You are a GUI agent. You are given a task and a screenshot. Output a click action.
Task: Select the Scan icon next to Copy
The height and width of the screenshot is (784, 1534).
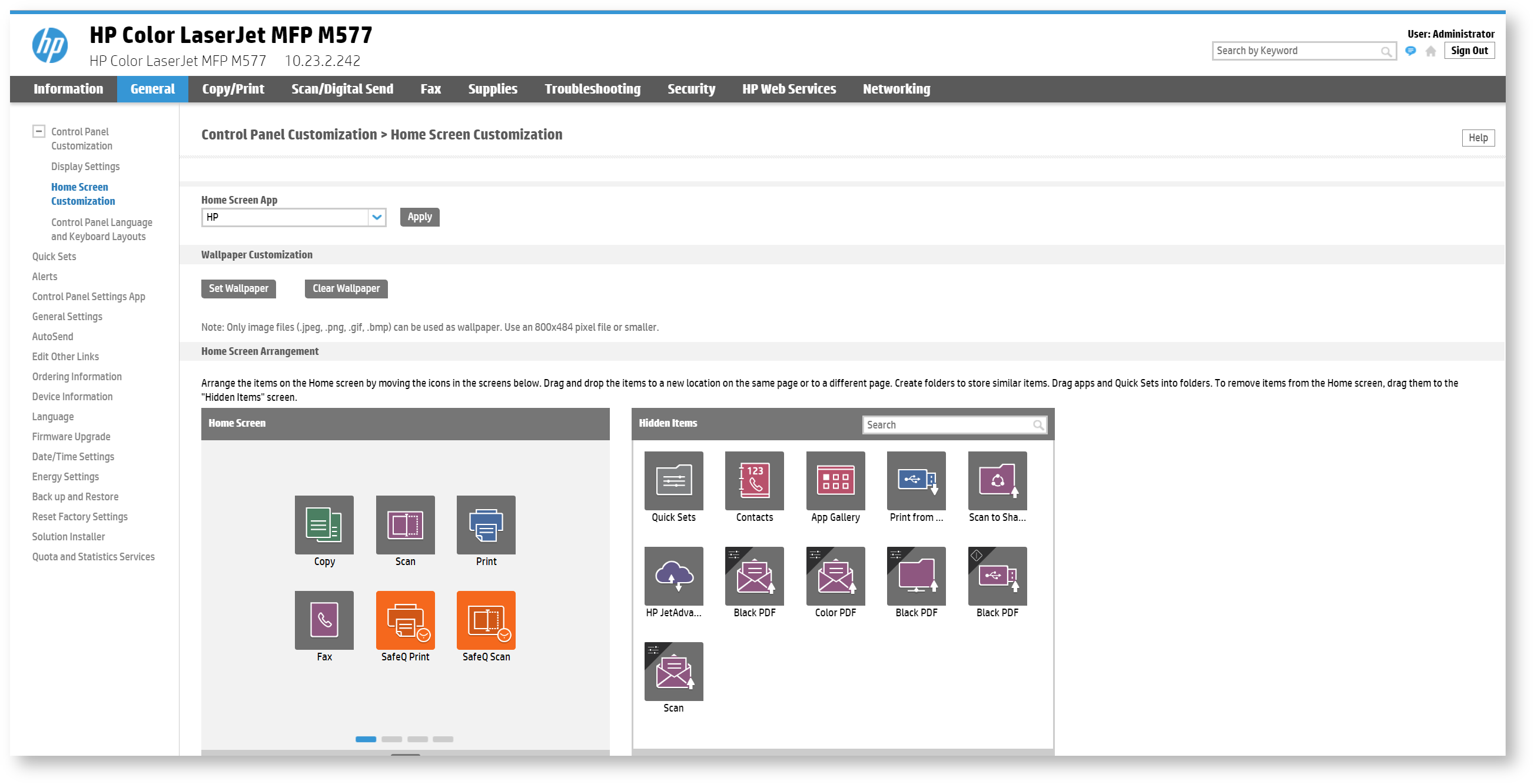coord(405,524)
